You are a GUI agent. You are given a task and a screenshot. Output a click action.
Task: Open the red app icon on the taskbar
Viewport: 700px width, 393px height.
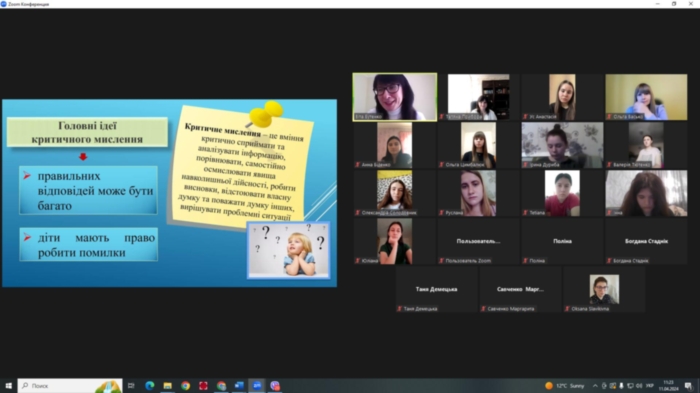[203, 386]
